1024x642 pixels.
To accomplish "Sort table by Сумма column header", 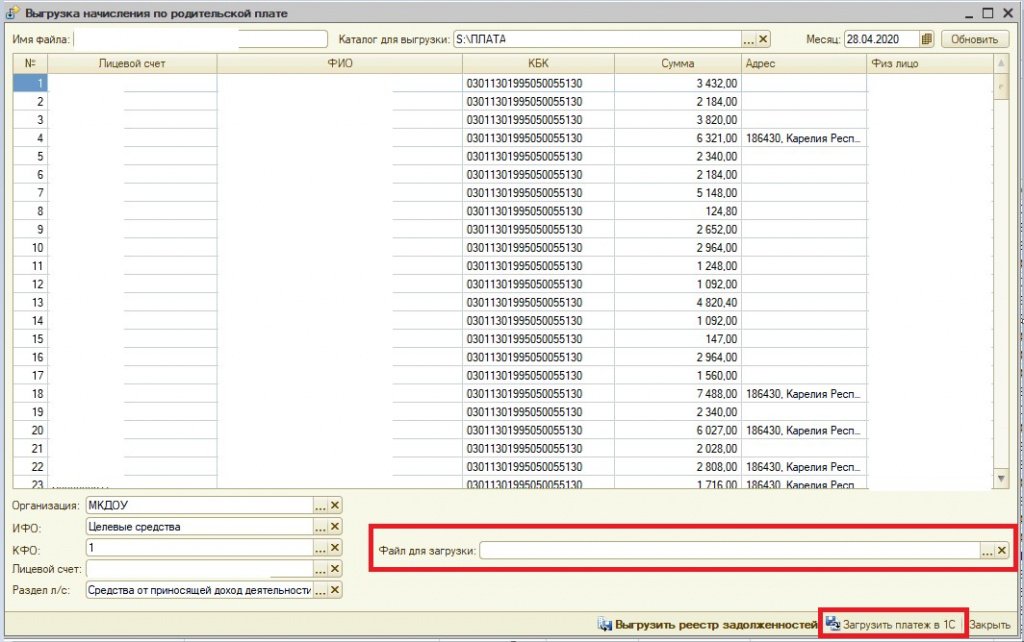I will click(x=677, y=63).
